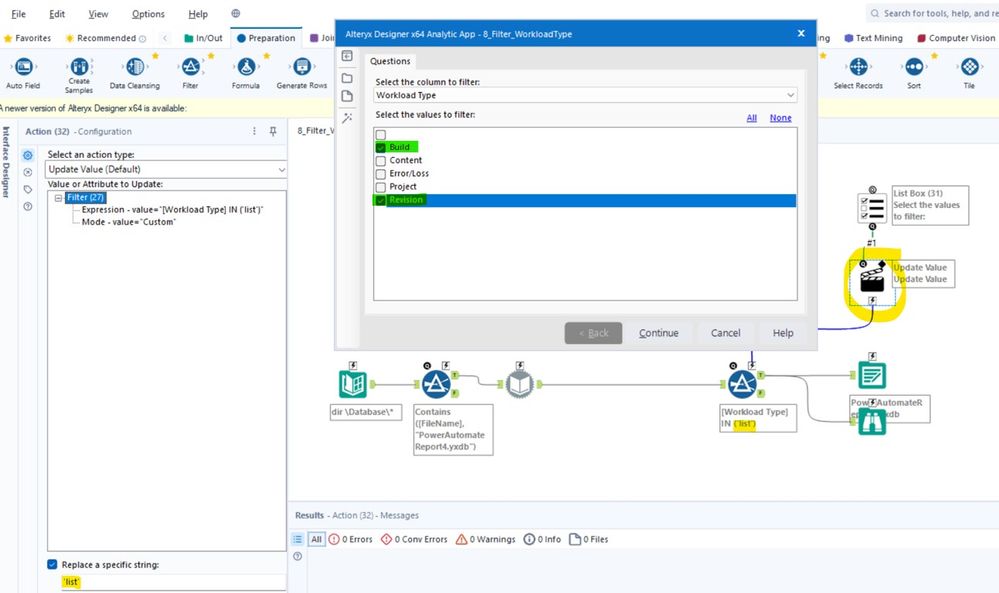Filter Results by 0 Errors
The width and height of the screenshot is (999, 593).
351,539
